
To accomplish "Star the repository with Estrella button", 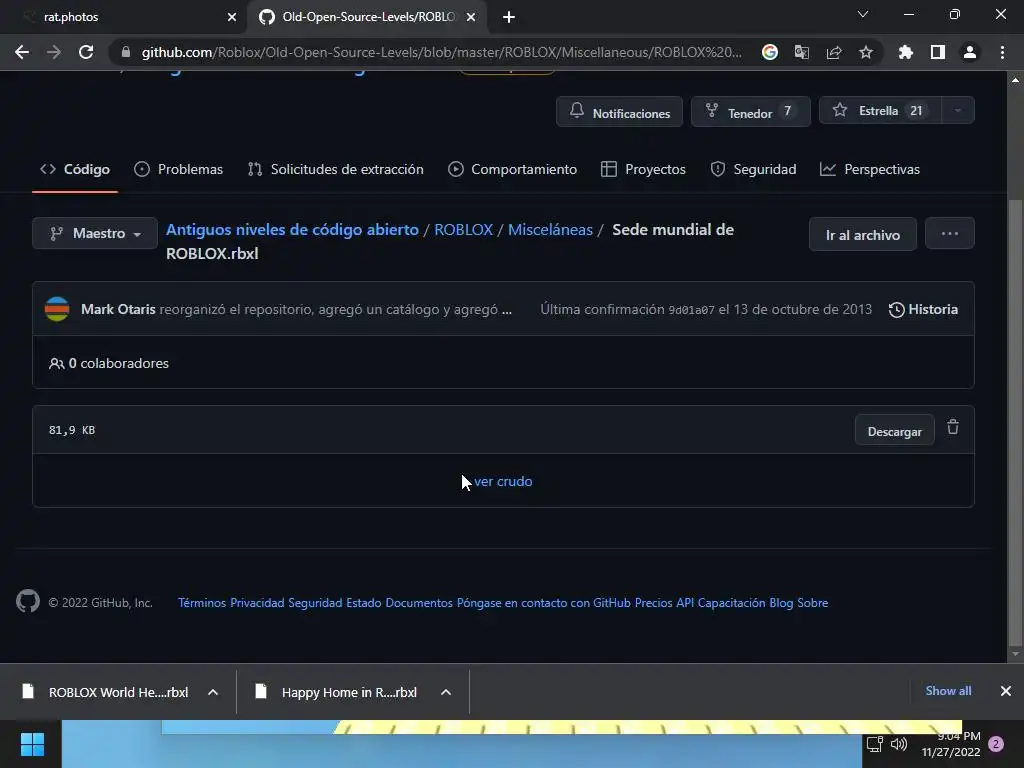I will (x=880, y=110).
